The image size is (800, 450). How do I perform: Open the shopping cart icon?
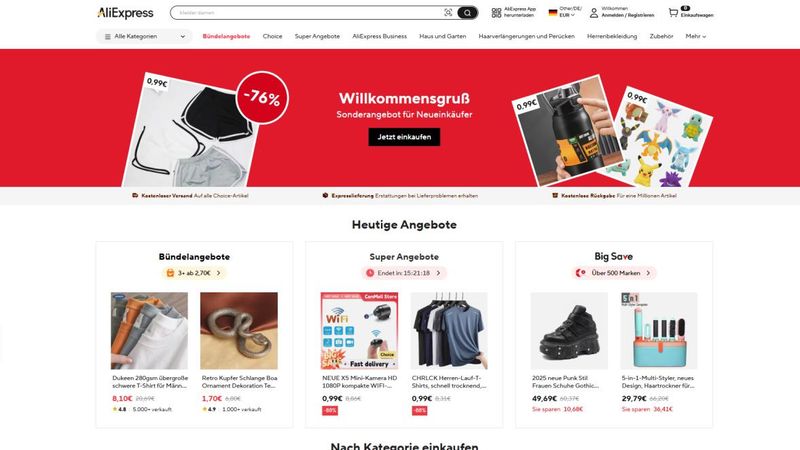coord(673,13)
